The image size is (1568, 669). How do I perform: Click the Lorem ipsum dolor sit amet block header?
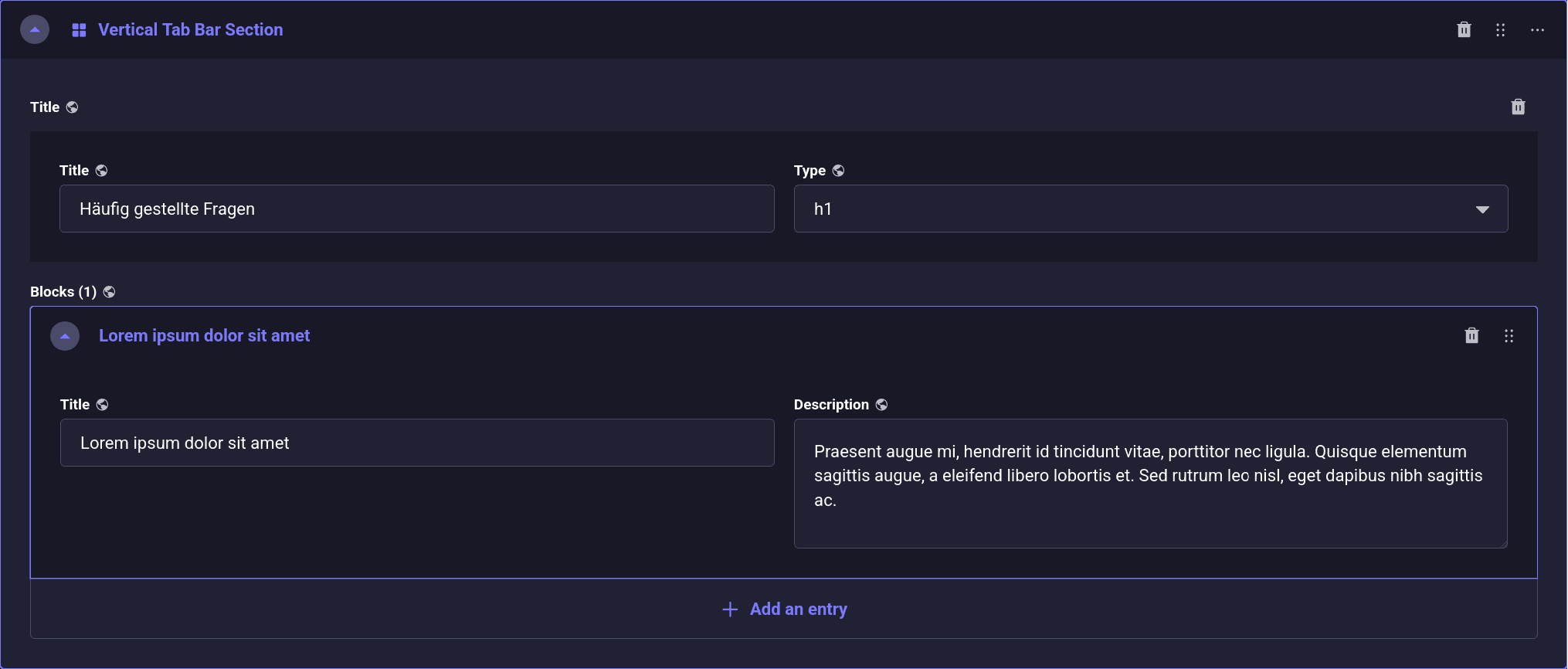point(204,336)
